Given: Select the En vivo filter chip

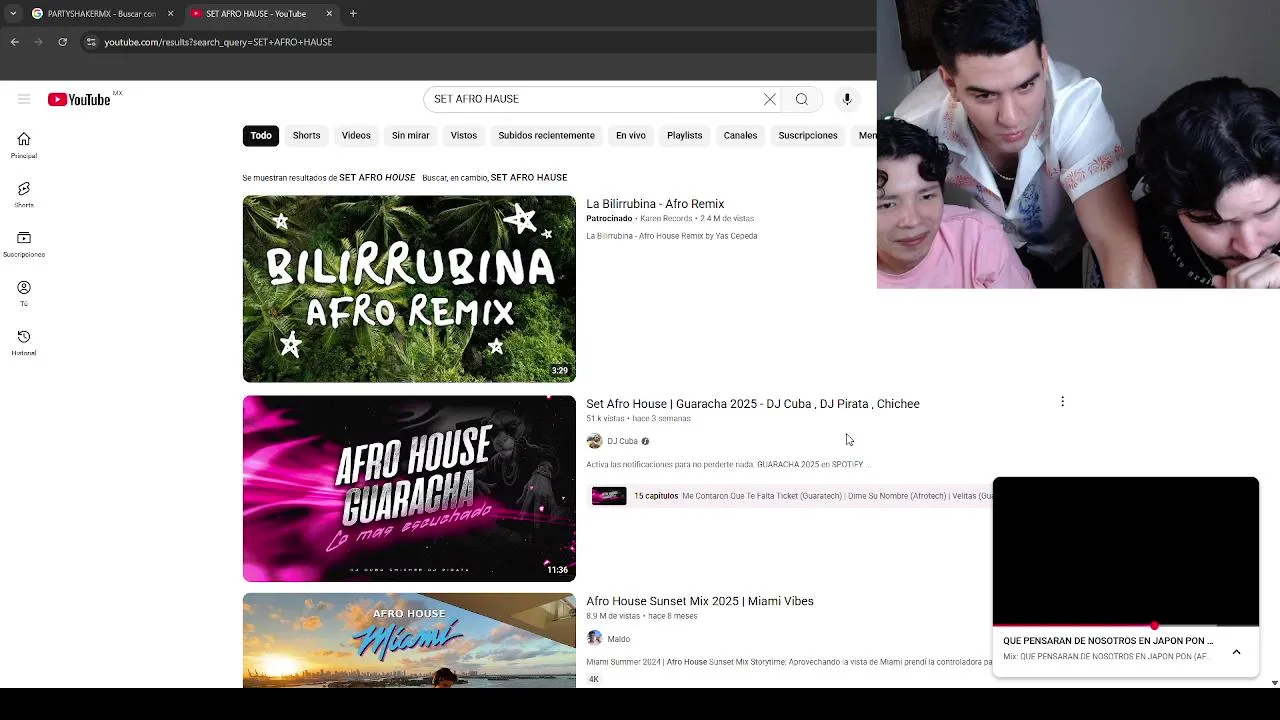Looking at the screenshot, I should pos(630,135).
